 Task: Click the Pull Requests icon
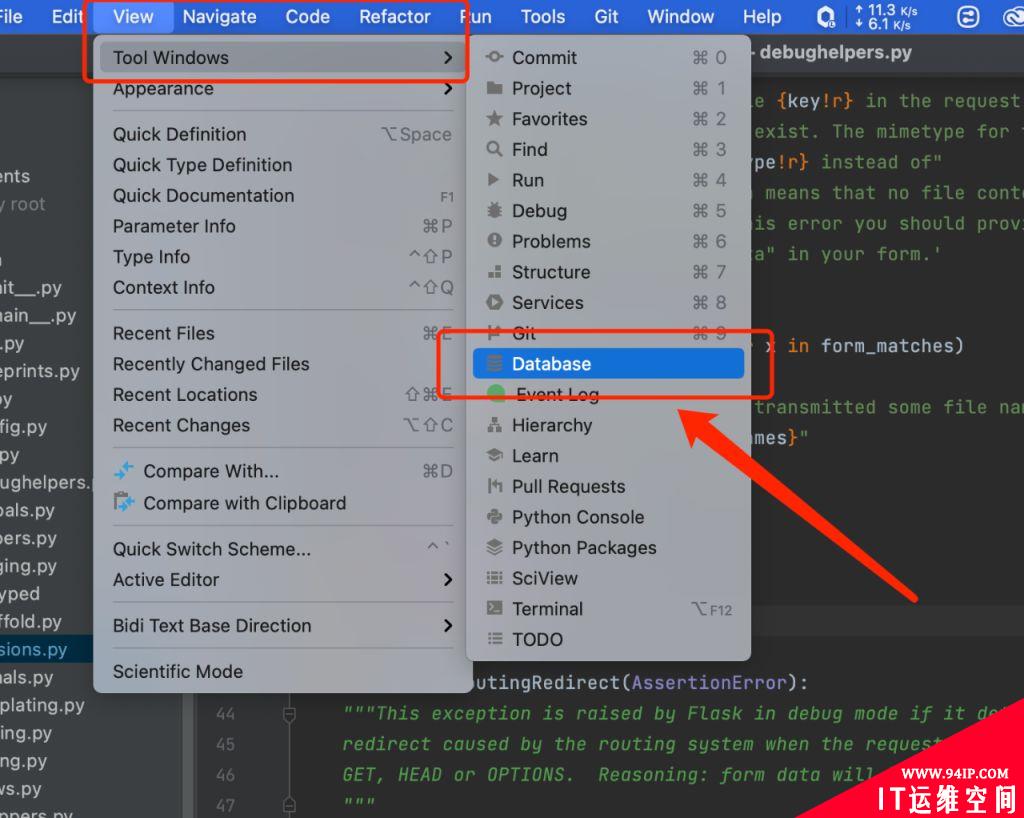494,486
